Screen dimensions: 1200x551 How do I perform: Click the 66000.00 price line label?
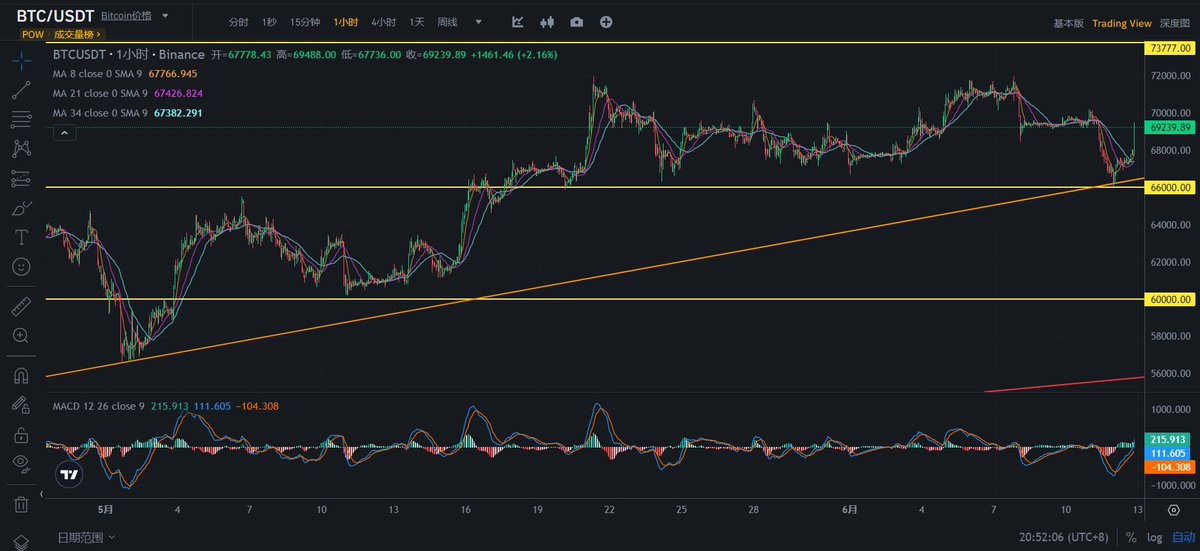1168,187
